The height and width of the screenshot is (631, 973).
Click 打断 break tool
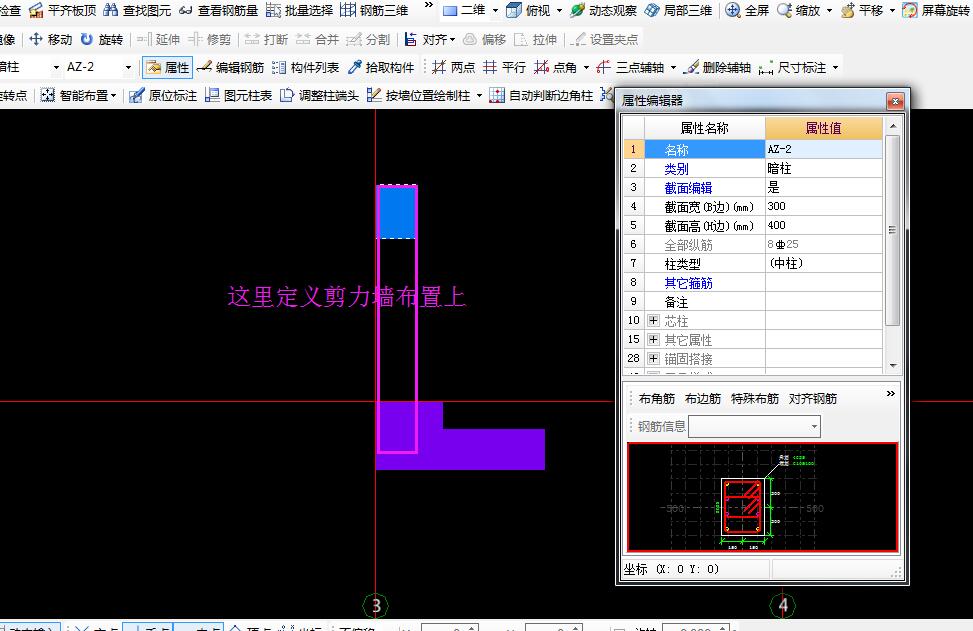(266, 39)
